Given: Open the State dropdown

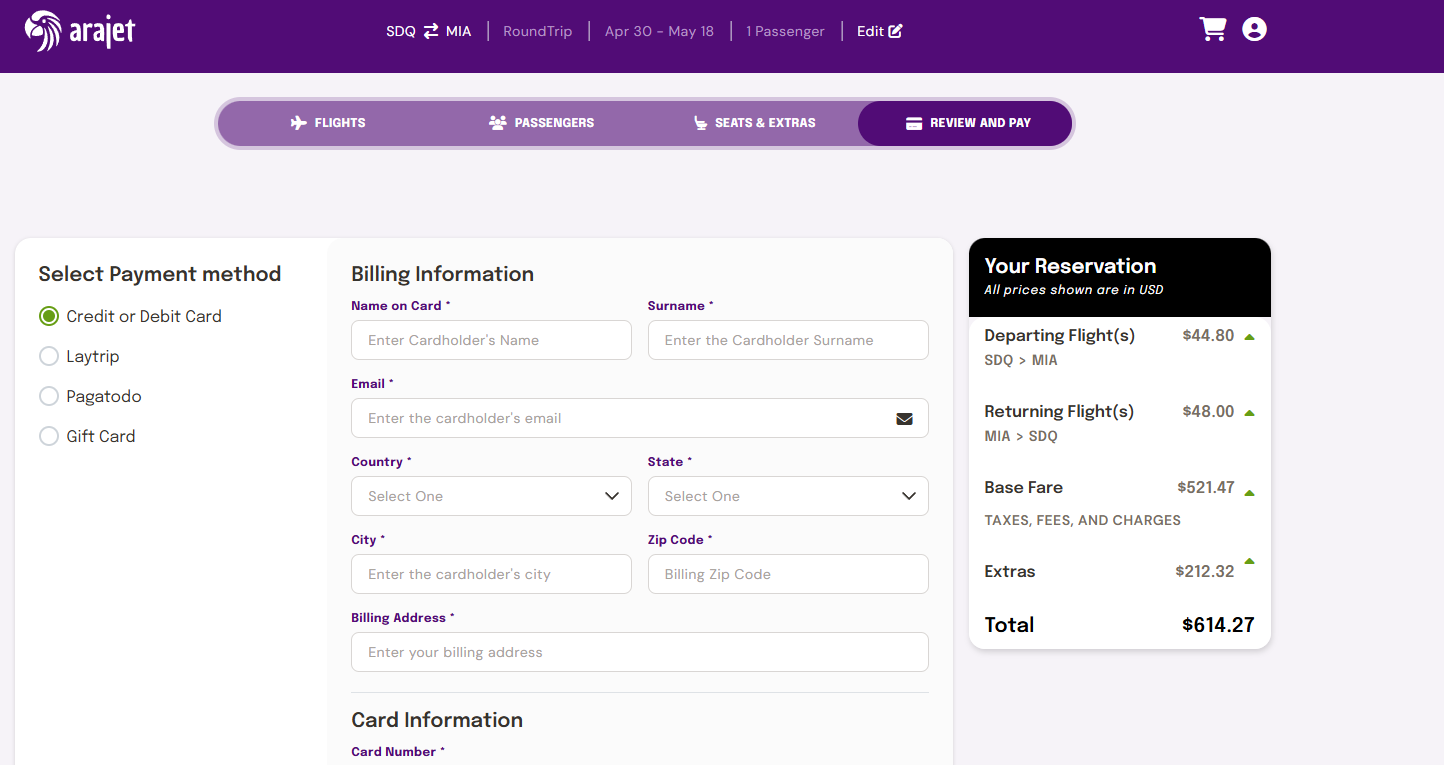Looking at the screenshot, I should click(x=788, y=496).
